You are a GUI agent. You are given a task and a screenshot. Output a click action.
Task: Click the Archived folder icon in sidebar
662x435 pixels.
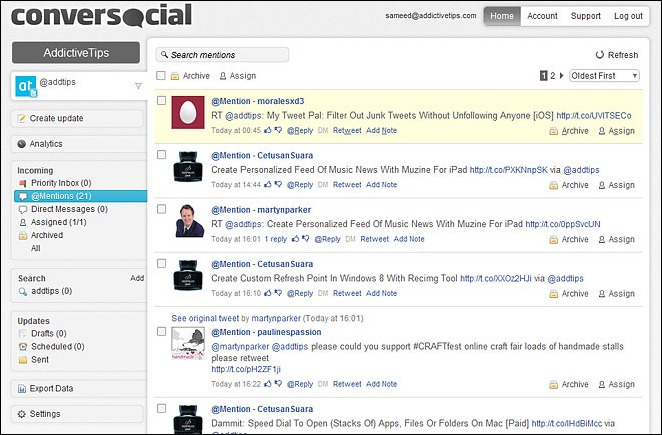(23, 236)
